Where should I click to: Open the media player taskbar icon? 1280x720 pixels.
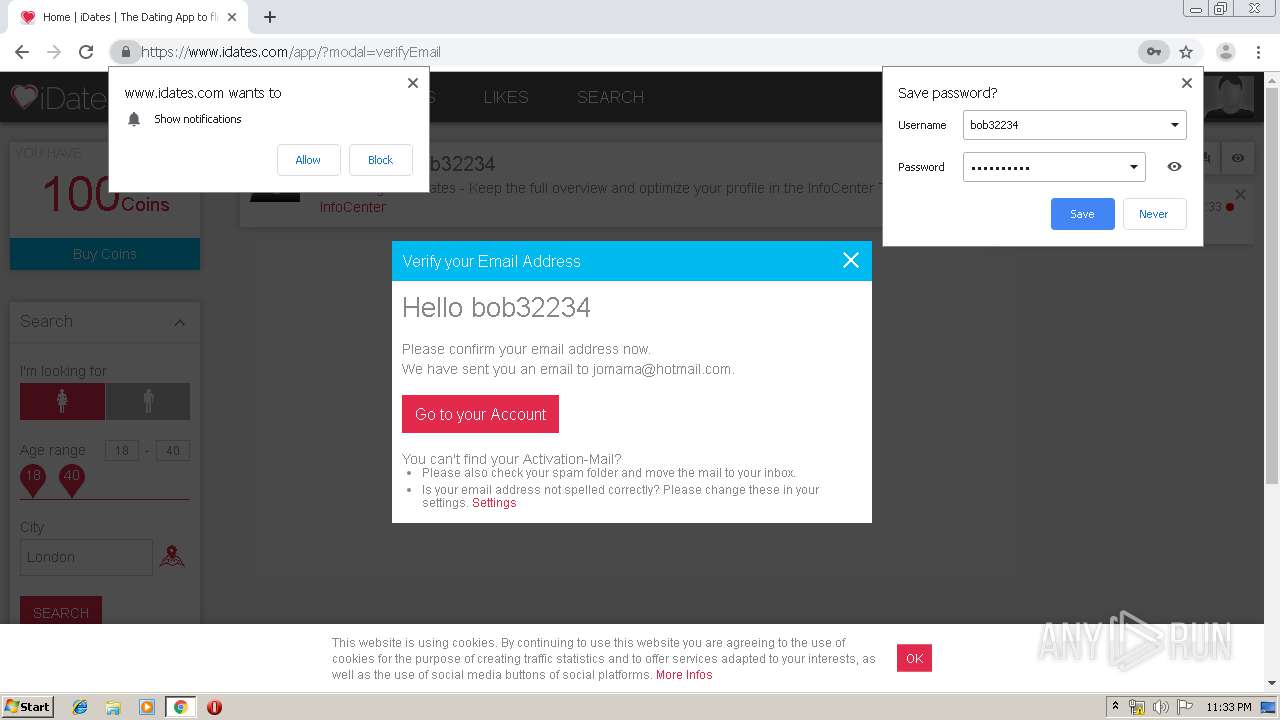(146, 707)
